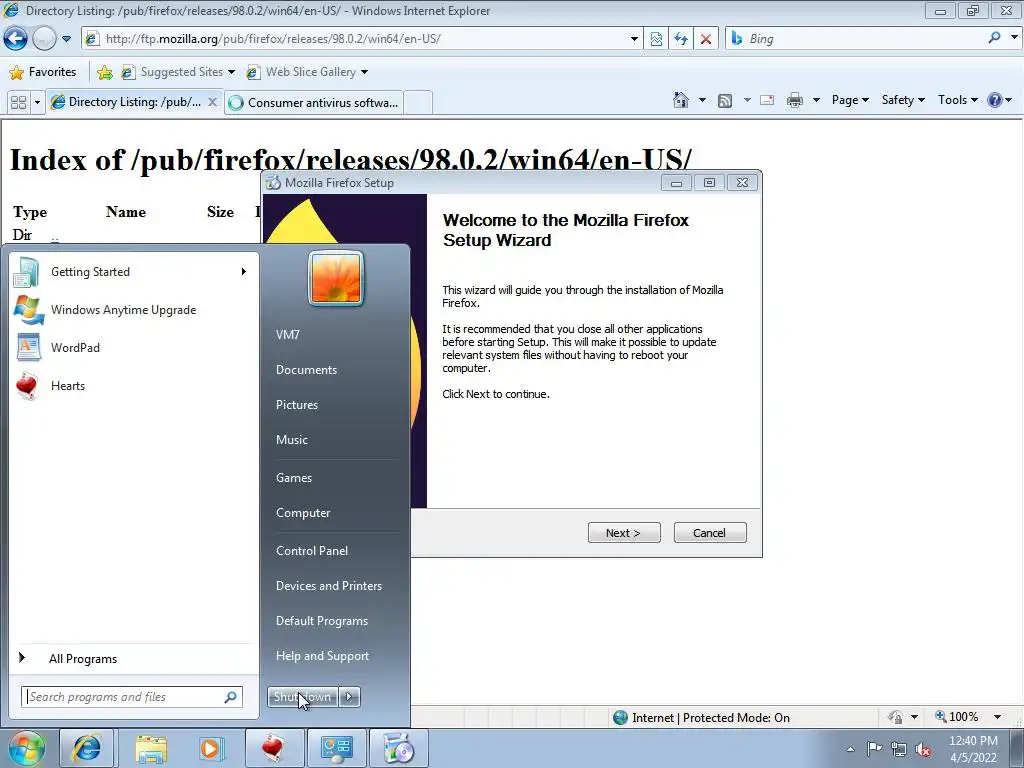Viewport: 1024px width, 768px height.
Task: Open Pictures from Start menu
Action: coord(296,405)
